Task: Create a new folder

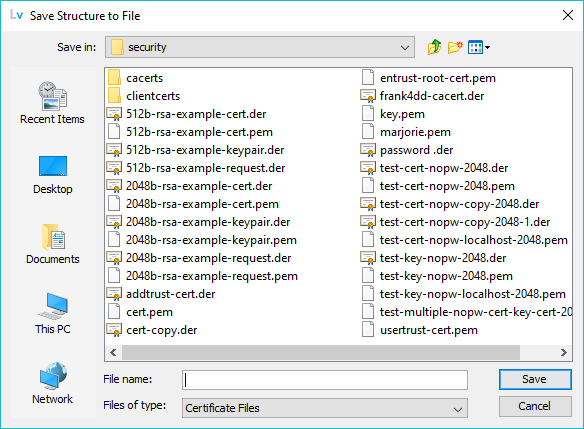Action: point(455,47)
